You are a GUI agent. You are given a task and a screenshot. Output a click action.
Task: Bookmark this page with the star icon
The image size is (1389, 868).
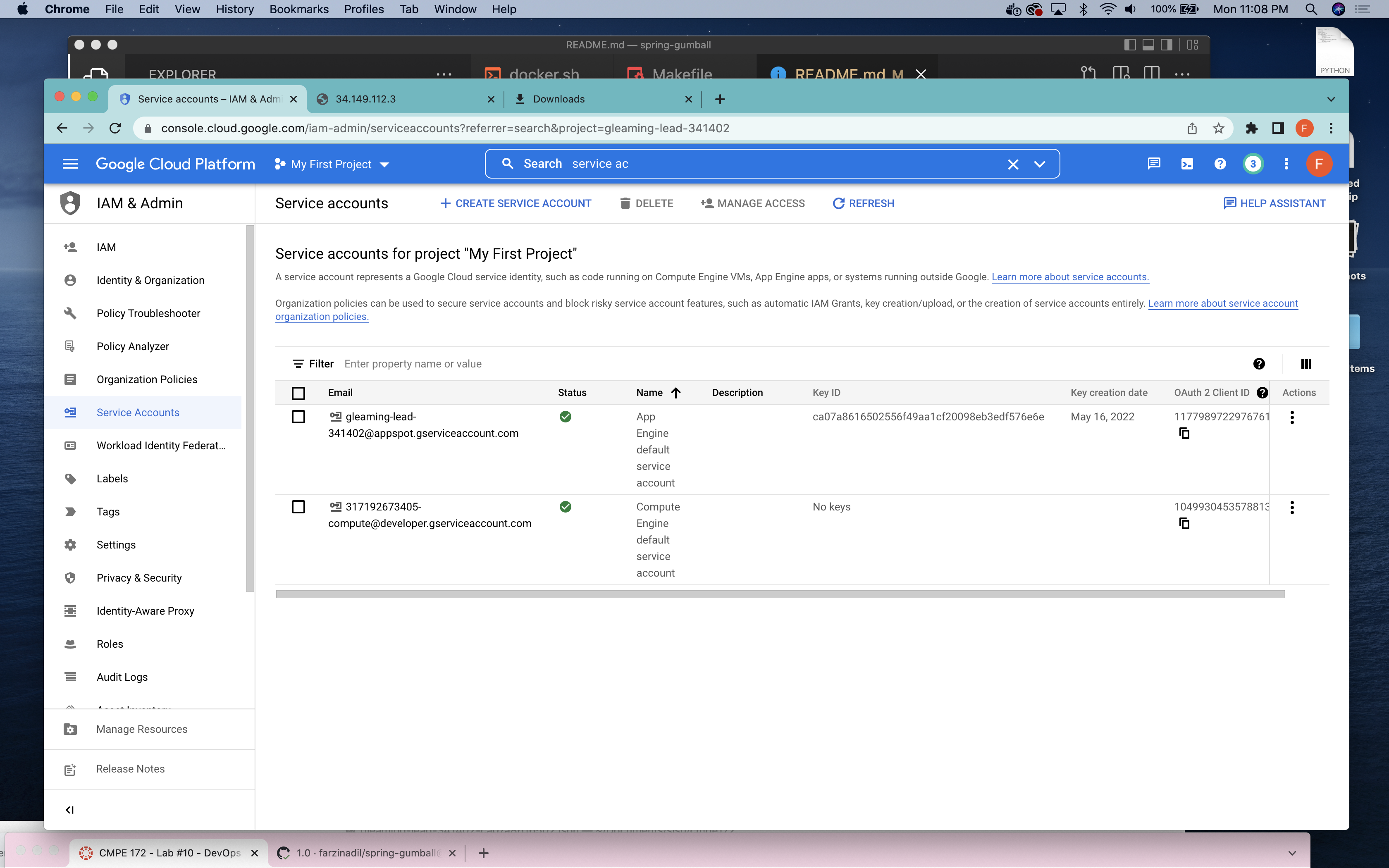pos(1219,129)
